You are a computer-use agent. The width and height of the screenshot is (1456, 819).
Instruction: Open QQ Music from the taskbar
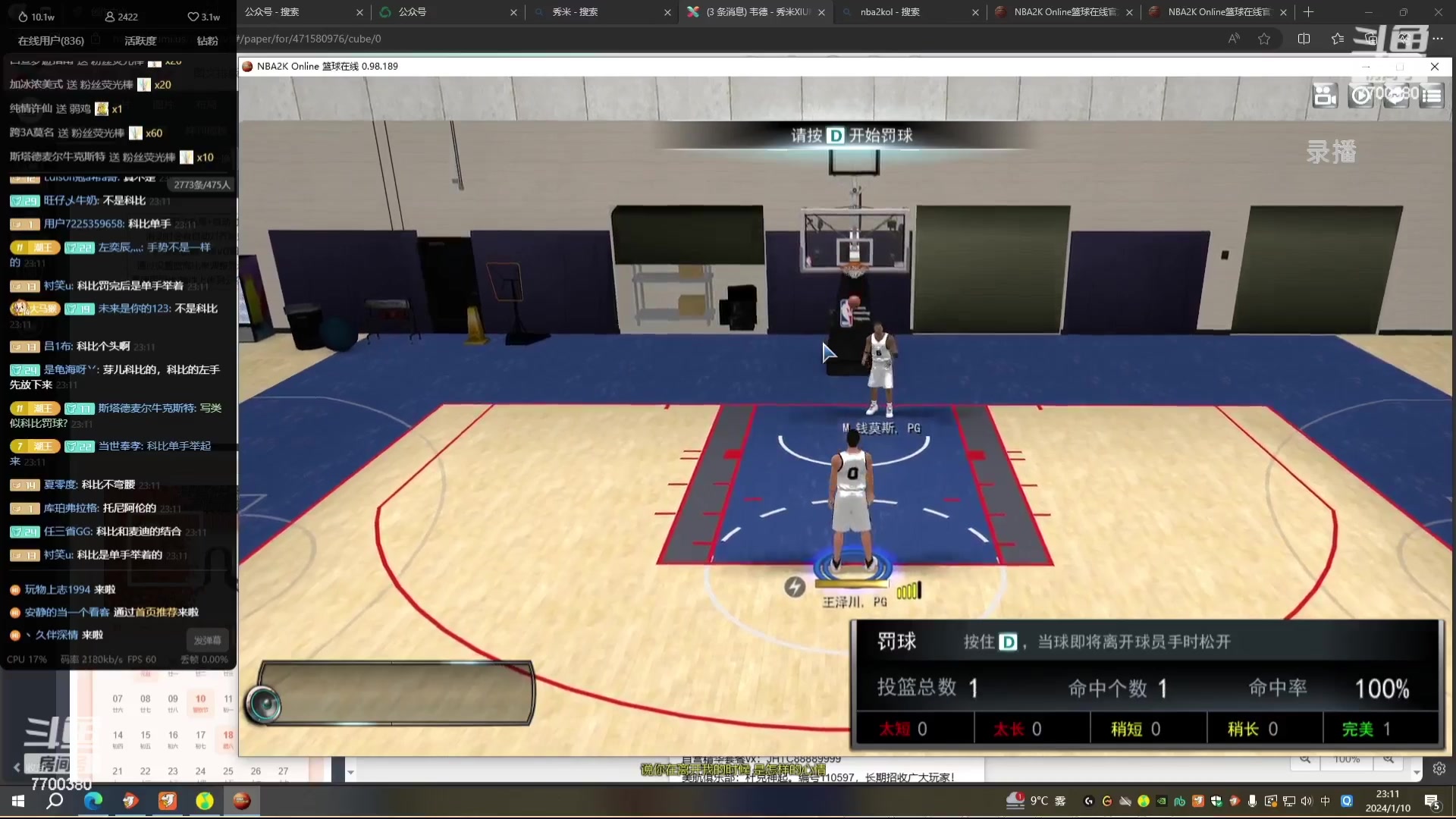205,801
